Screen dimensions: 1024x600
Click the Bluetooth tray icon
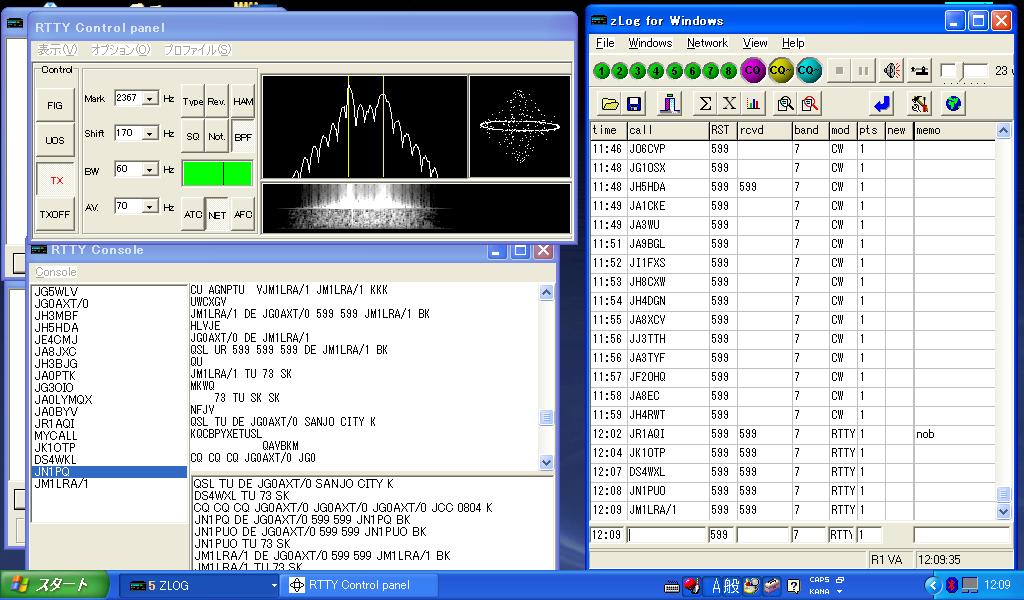tap(952, 584)
